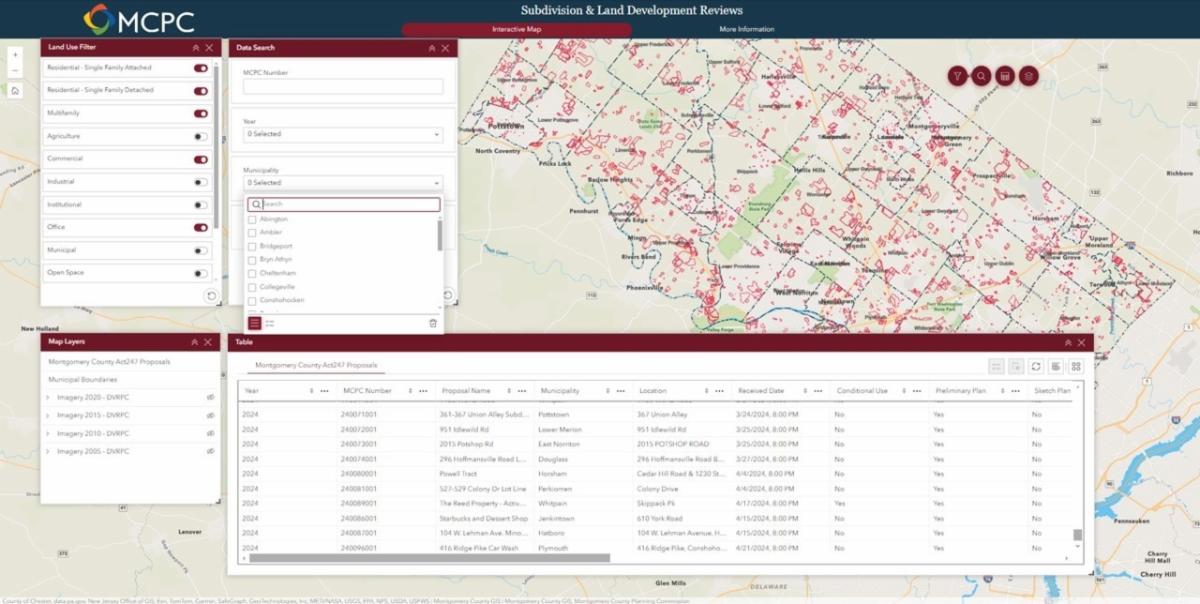Reset the Land Use Filter
1200x604 pixels.
click(210, 296)
